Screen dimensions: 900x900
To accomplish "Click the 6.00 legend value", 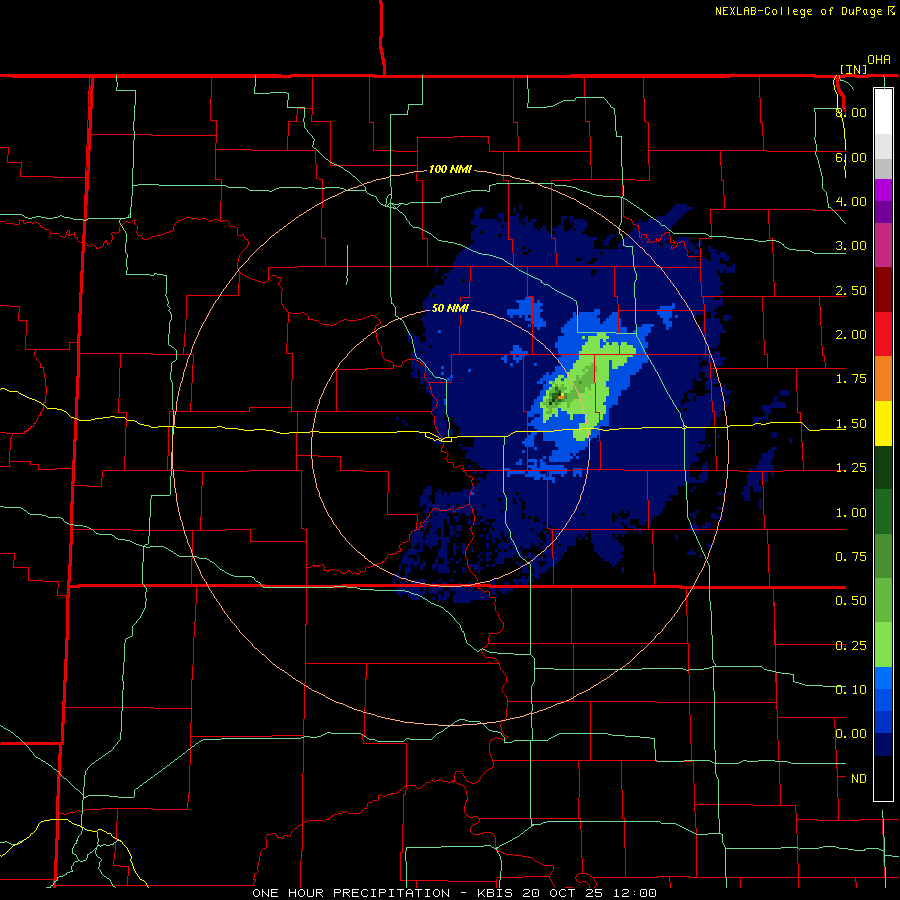I will click(x=851, y=157).
